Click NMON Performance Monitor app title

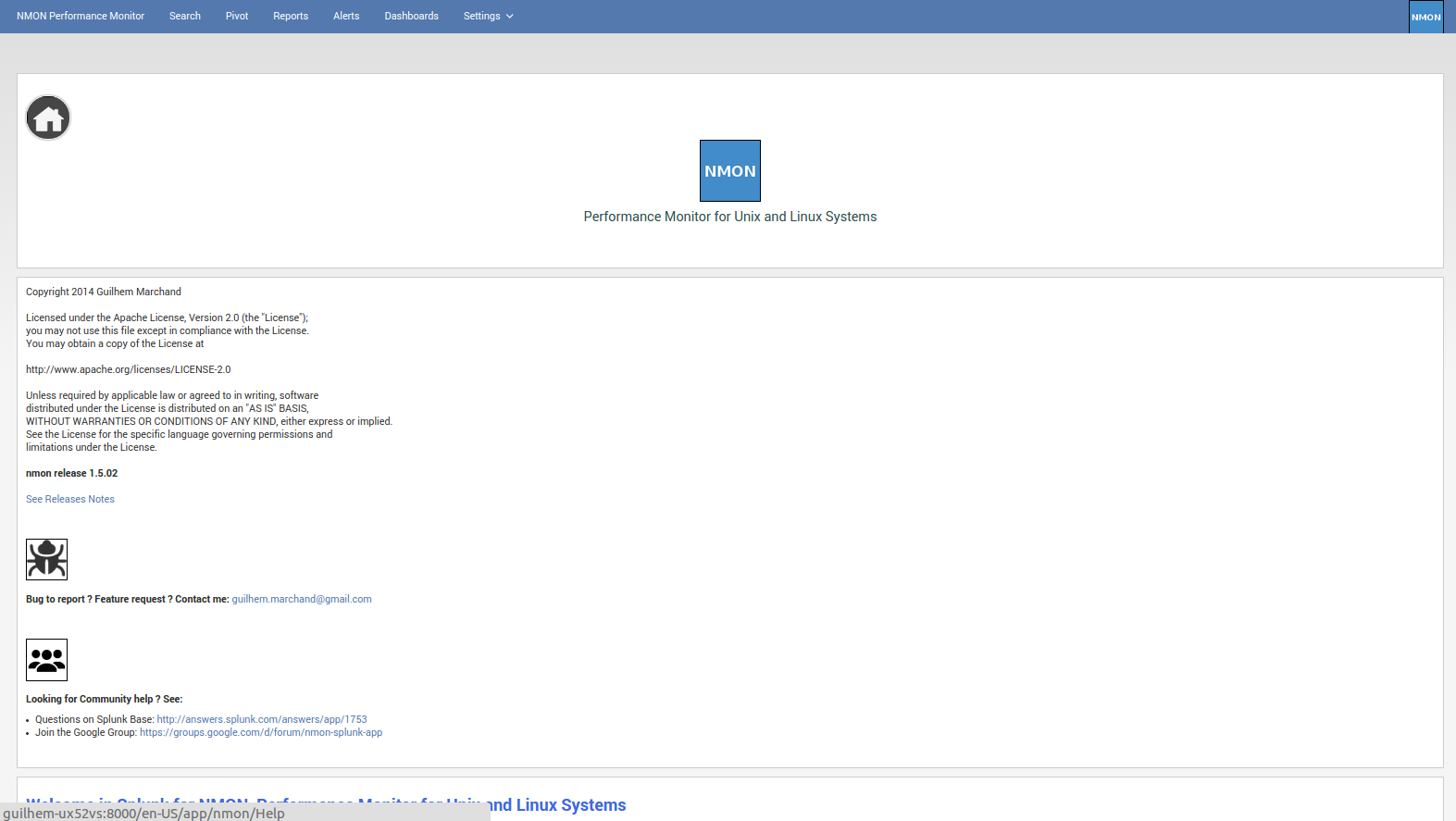click(x=81, y=16)
